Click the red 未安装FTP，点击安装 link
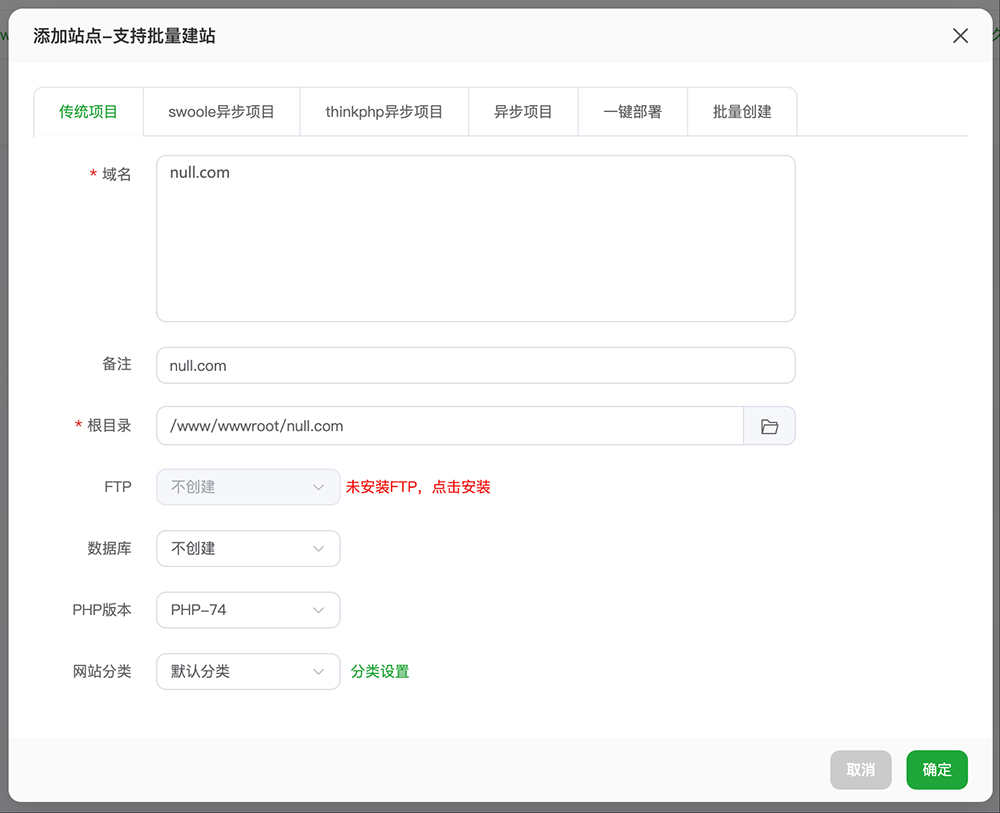This screenshot has width=1000, height=813. 418,487
